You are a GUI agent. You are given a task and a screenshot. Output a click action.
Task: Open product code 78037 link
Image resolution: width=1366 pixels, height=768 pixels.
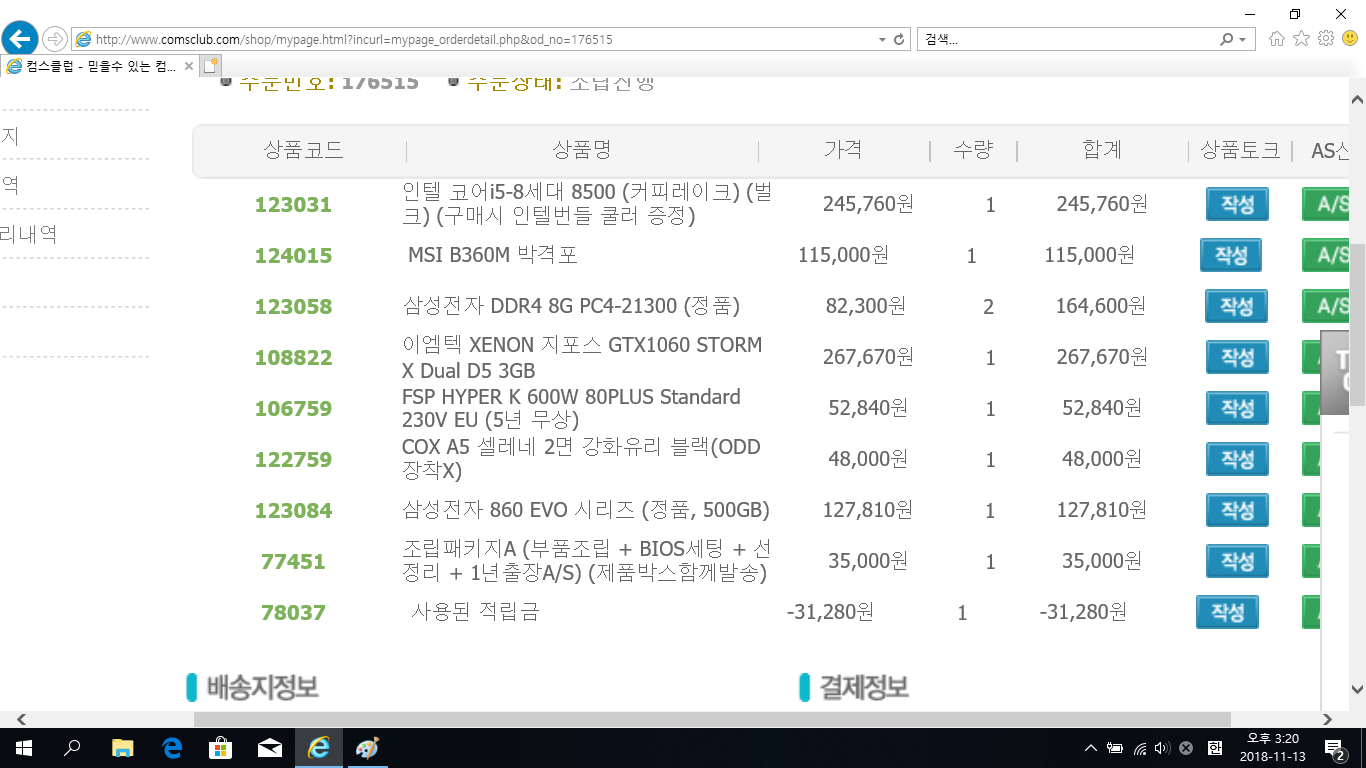click(293, 613)
